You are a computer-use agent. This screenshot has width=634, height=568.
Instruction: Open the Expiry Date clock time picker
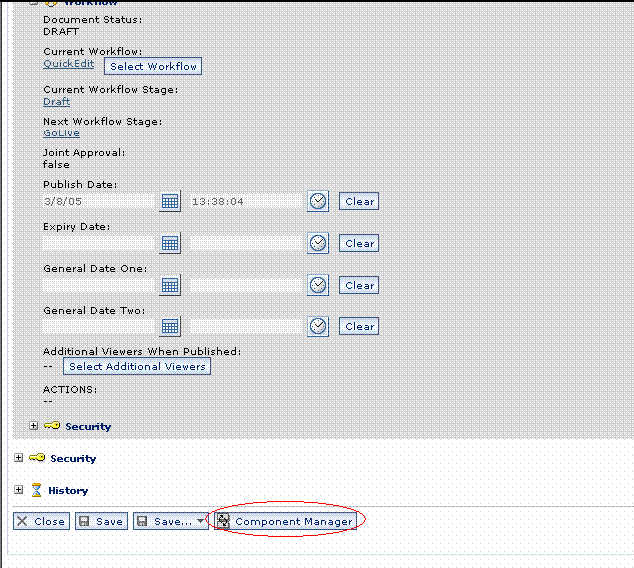click(318, 243)
